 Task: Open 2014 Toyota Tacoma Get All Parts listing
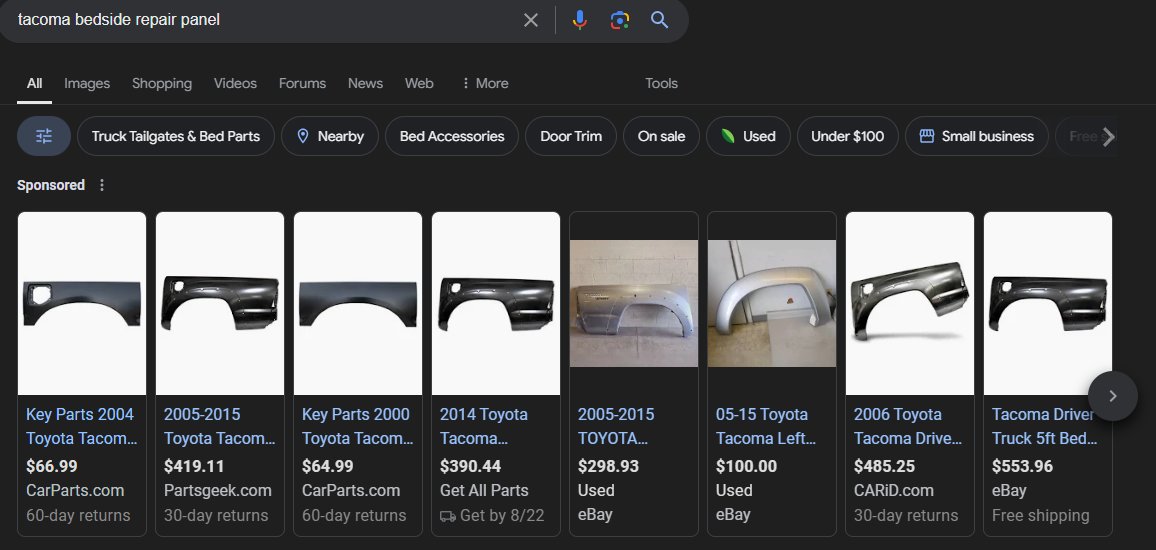(x=484, y=426)
